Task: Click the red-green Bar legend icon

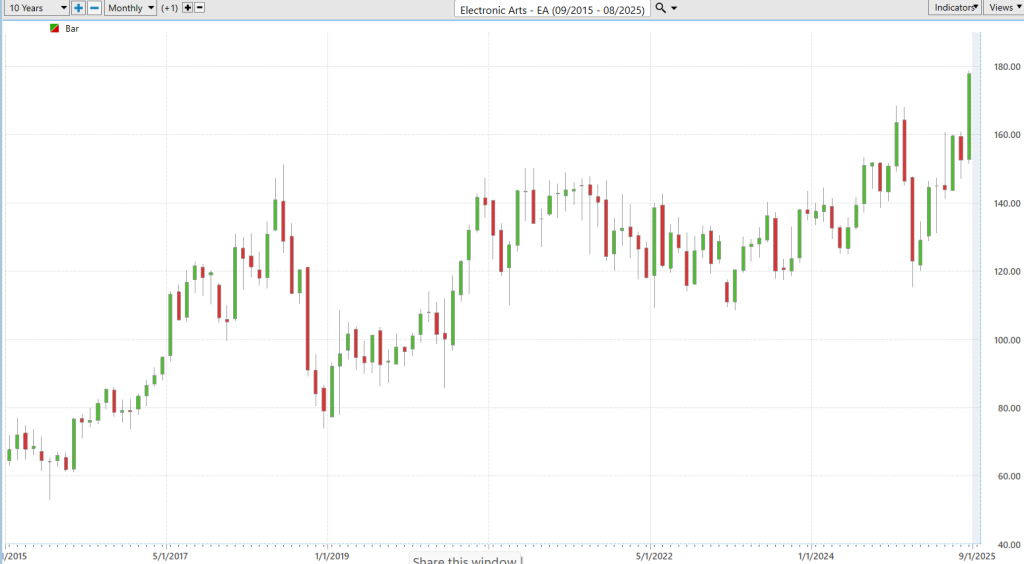Action: [x=54, y=29]
